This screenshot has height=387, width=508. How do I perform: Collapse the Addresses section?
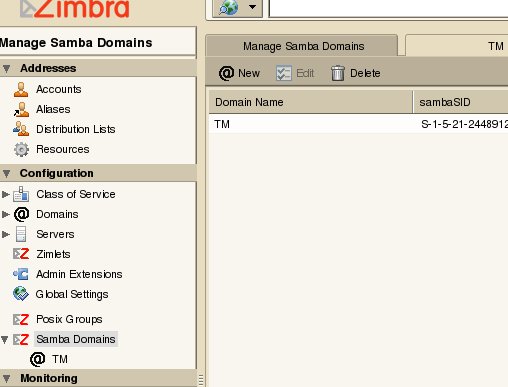click(7, 69)
